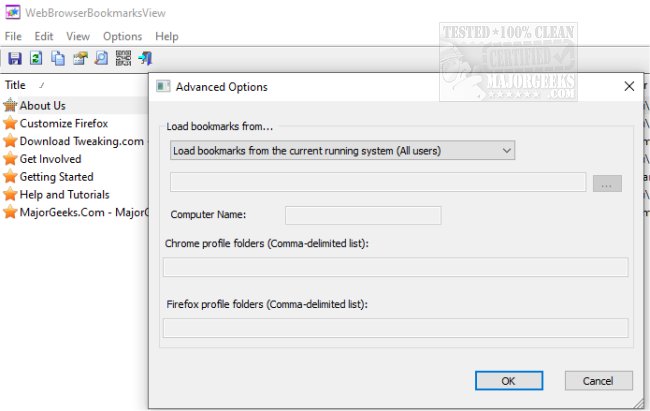The width and height of the screenshot is (650, 411).
Task: Click the Chrome profile folders field
Action: (x=395, y=267)
